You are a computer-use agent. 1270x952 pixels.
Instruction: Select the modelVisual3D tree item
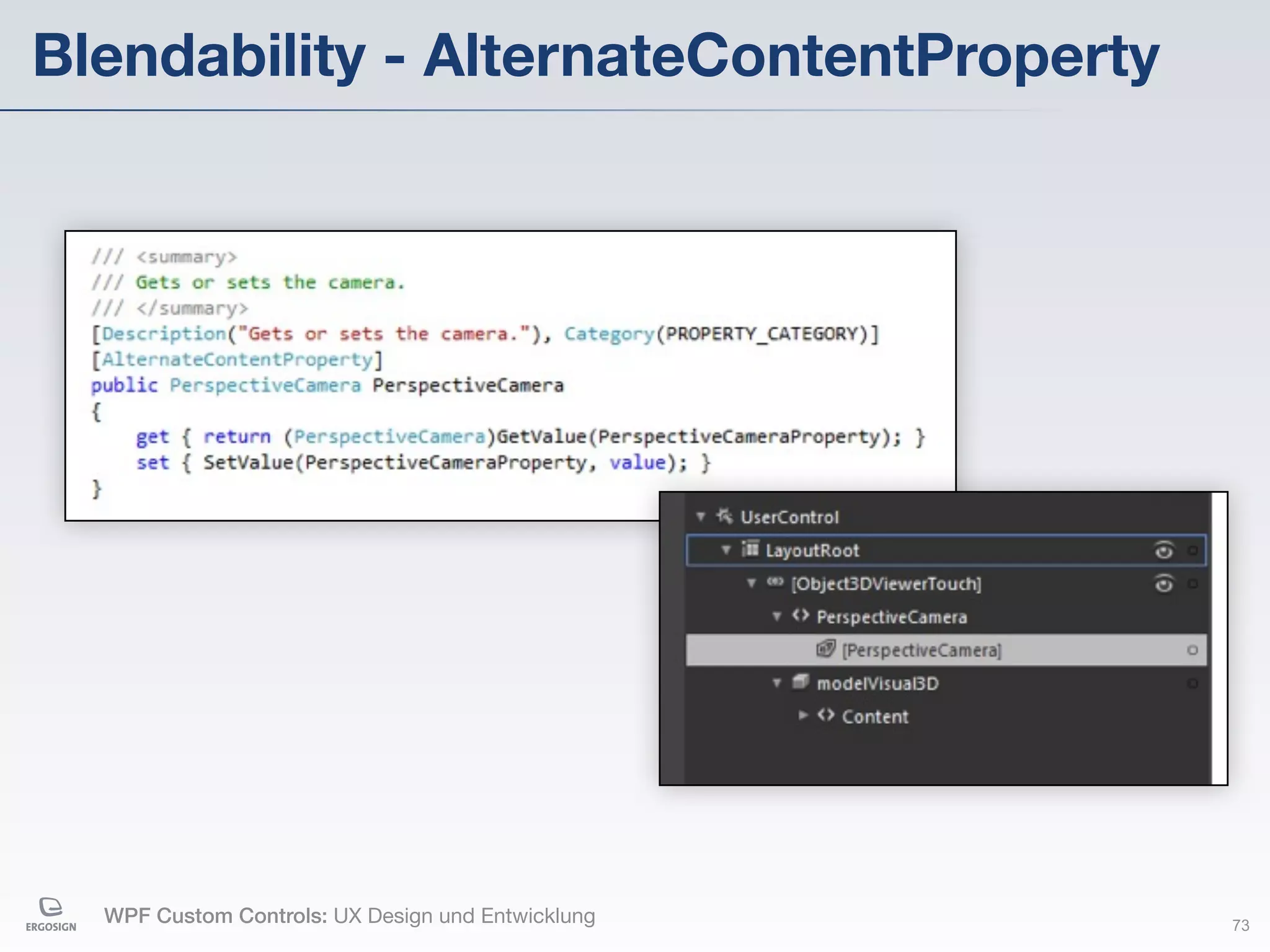pos(877,684)
